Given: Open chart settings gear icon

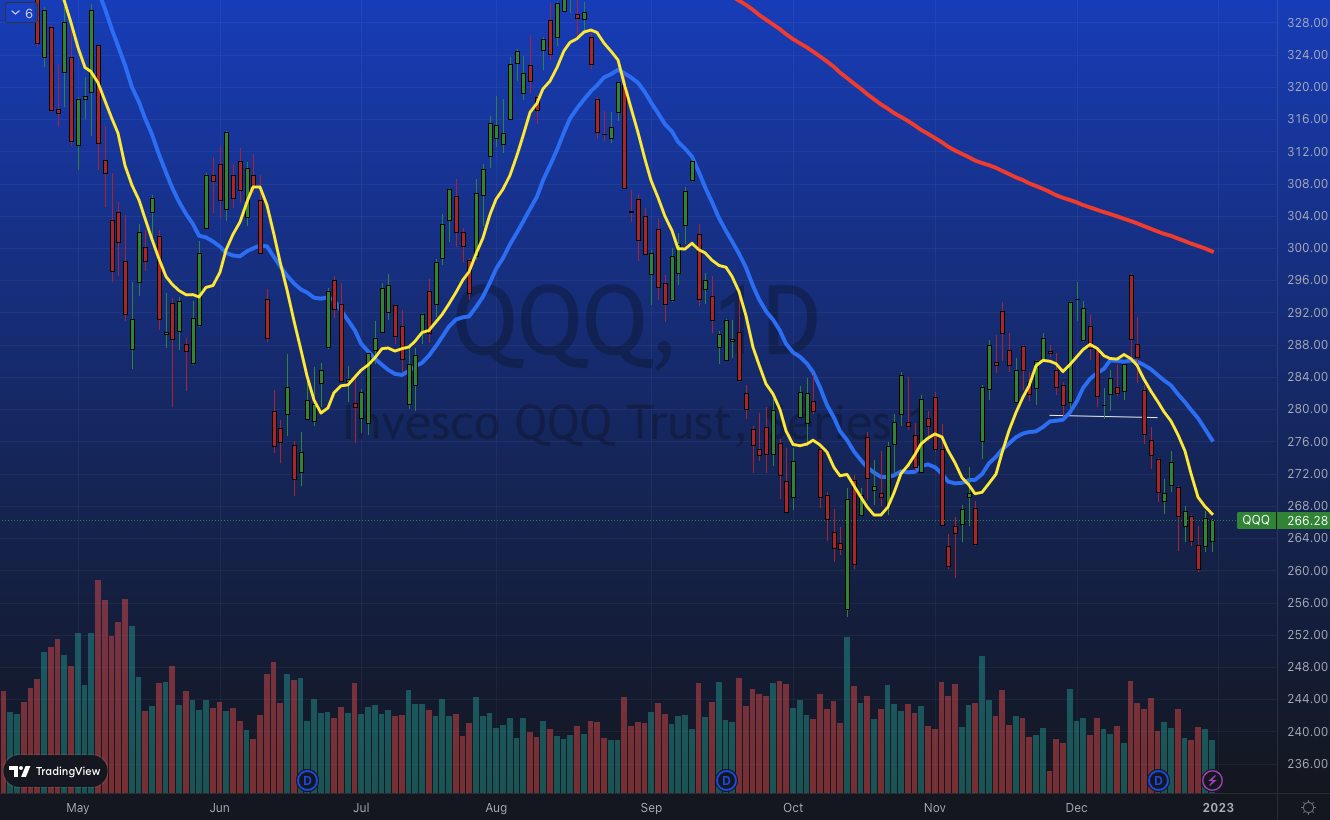Looking at the screenshot, I should 1308,807.
